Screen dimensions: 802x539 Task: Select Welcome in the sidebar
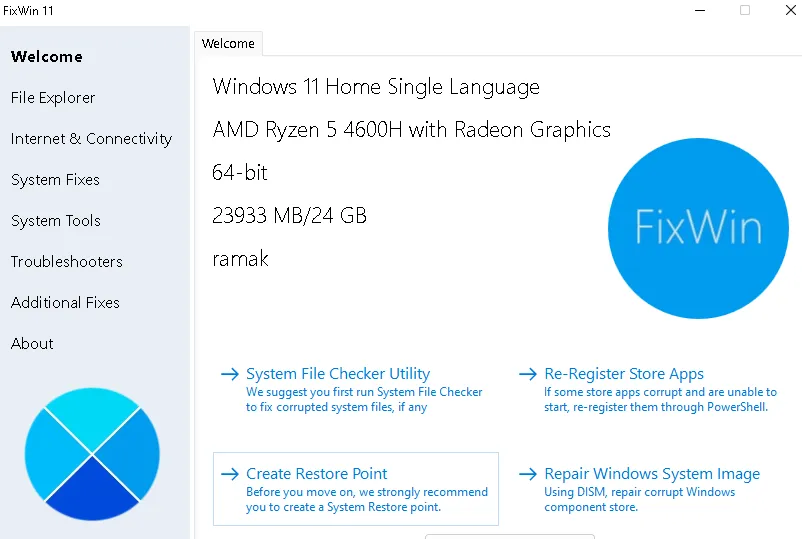coord(47,57)
